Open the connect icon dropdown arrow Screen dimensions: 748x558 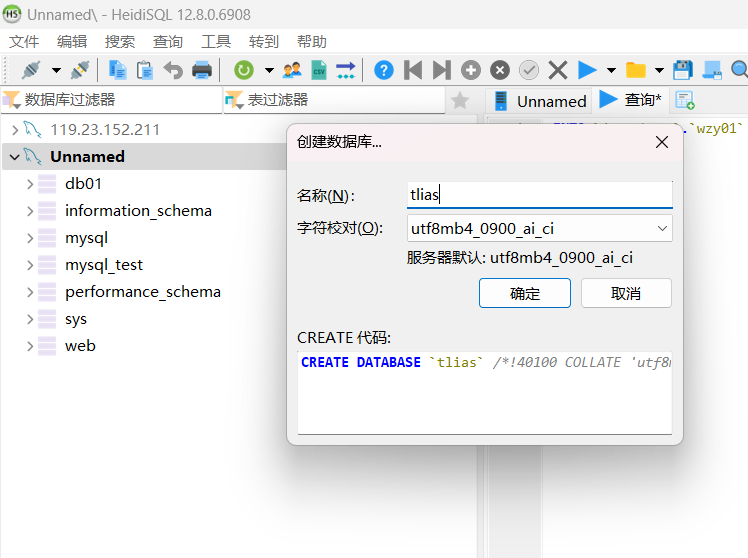(56, 71)
